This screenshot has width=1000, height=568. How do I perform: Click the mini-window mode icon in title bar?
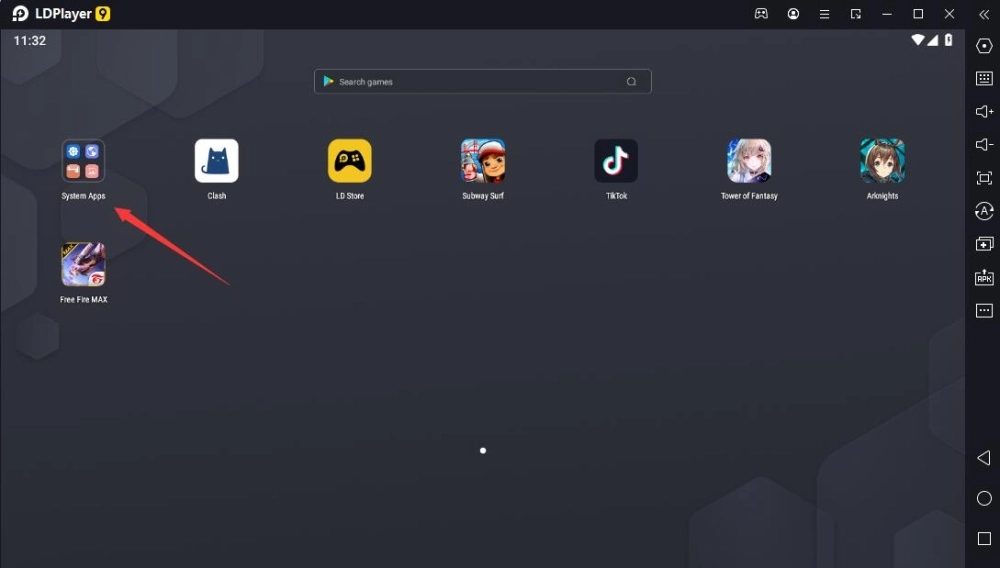pyautogui.click(x=856, y=14)
